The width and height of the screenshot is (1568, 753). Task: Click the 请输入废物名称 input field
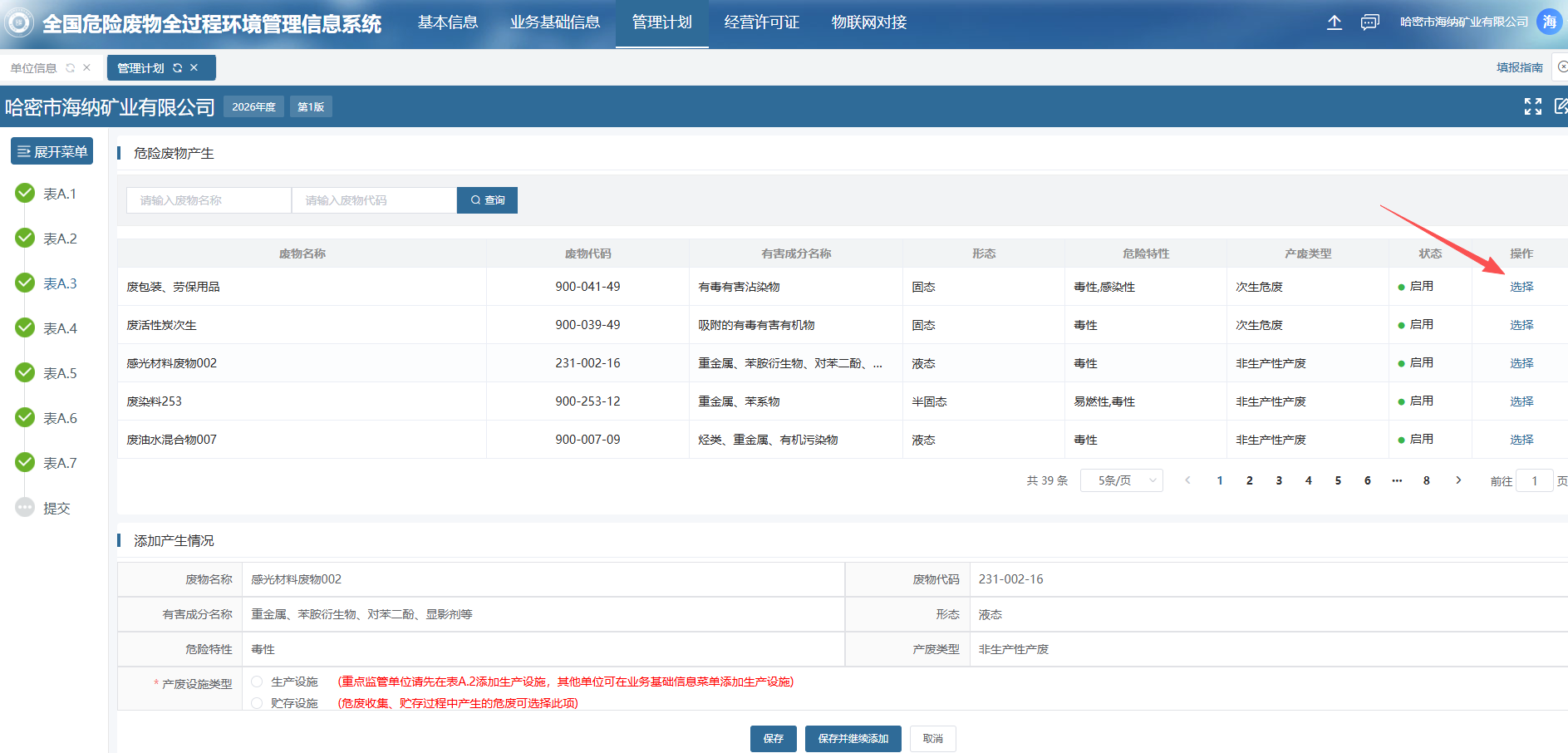click(209, 200)
